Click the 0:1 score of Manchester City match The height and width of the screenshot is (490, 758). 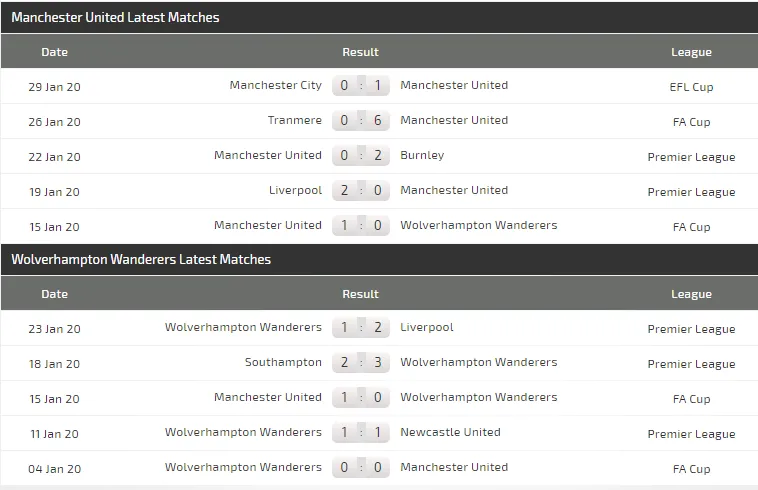(x=360, y=86)
